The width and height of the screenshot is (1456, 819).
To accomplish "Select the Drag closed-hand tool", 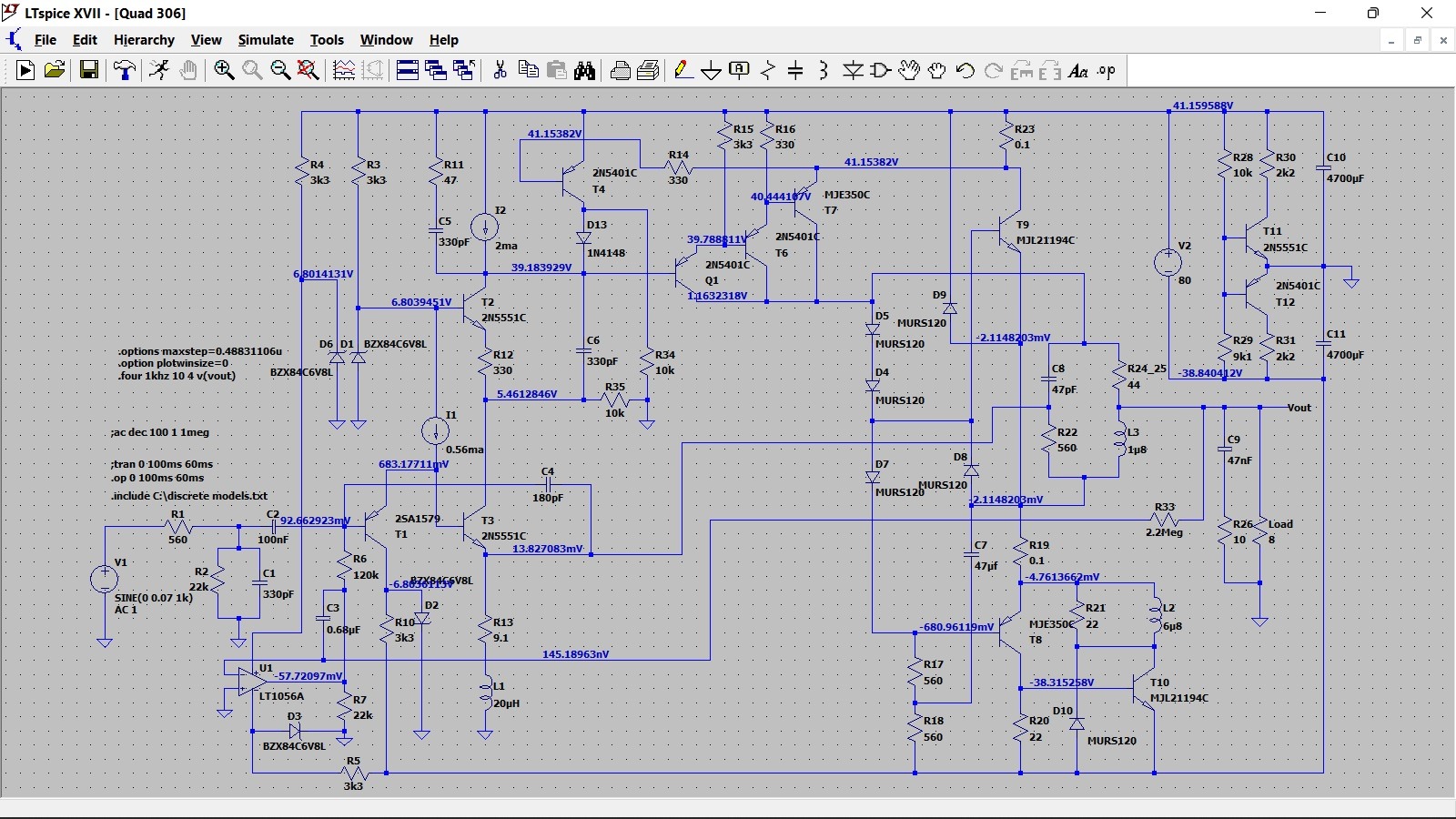I will pyautogui.click(x=937, y=70).
